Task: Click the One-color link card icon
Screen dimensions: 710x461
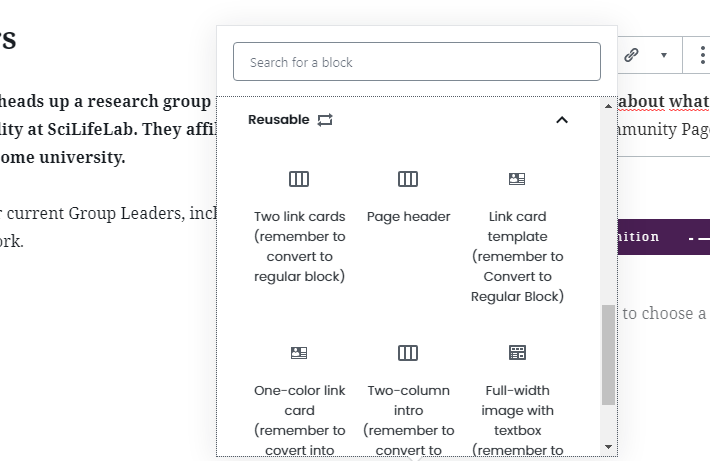Action: (x=299, y=353)
